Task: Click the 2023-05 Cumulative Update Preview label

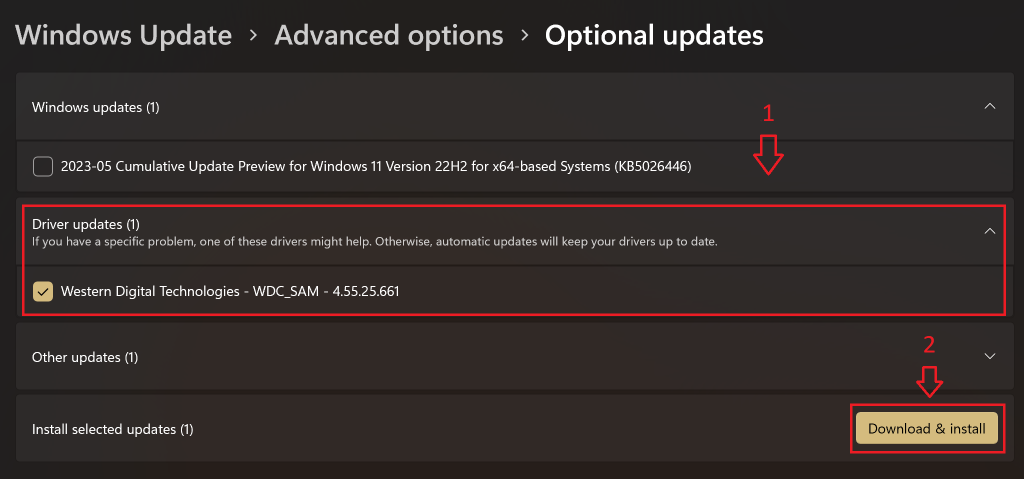Action: point(376,166)
